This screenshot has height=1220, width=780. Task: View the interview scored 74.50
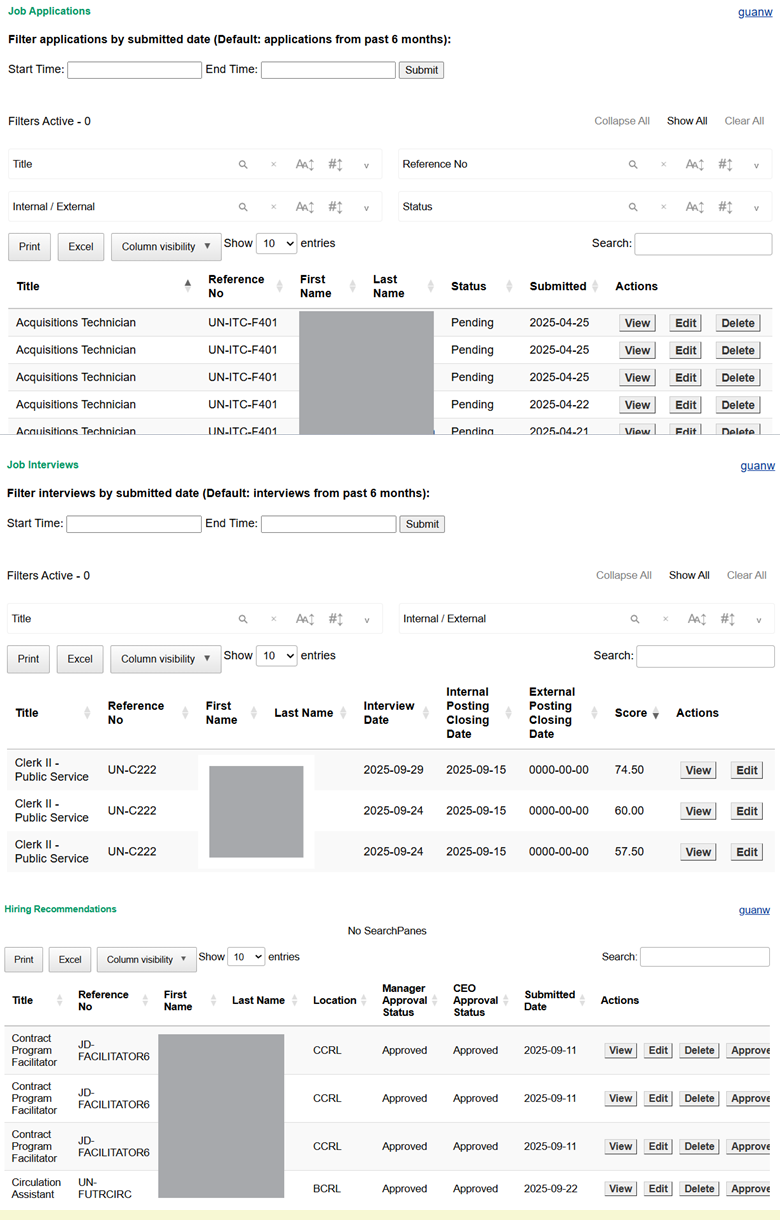(x=698, y=771)
